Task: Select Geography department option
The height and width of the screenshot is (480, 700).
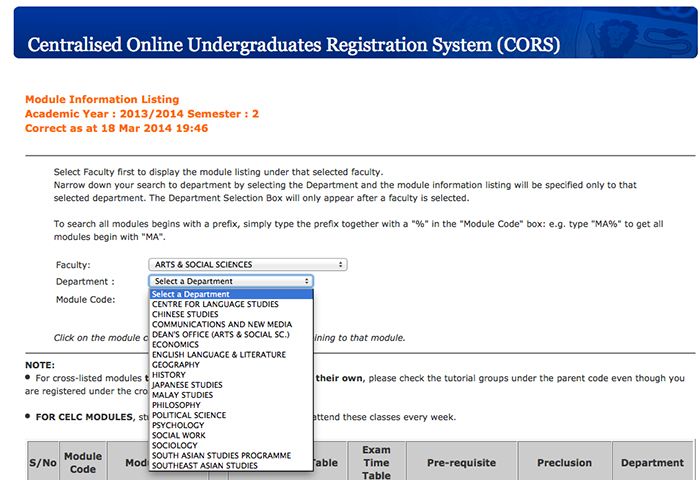Action: [231, 365]
